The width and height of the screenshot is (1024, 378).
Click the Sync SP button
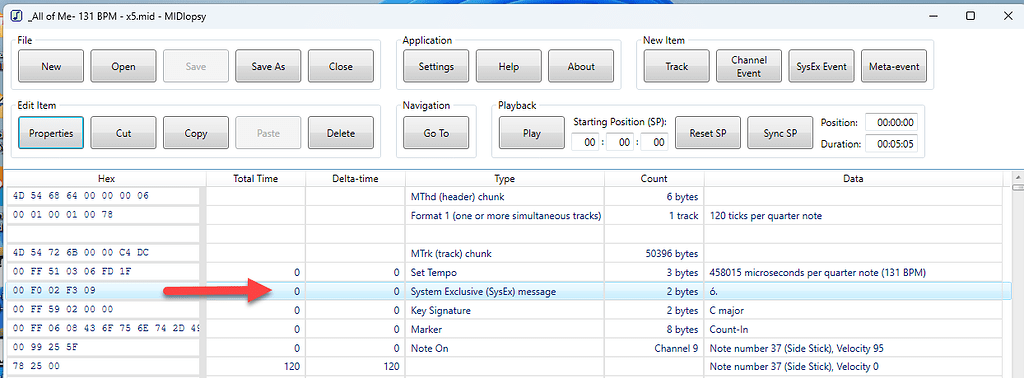pyautogui.click(x=780, y=133)
